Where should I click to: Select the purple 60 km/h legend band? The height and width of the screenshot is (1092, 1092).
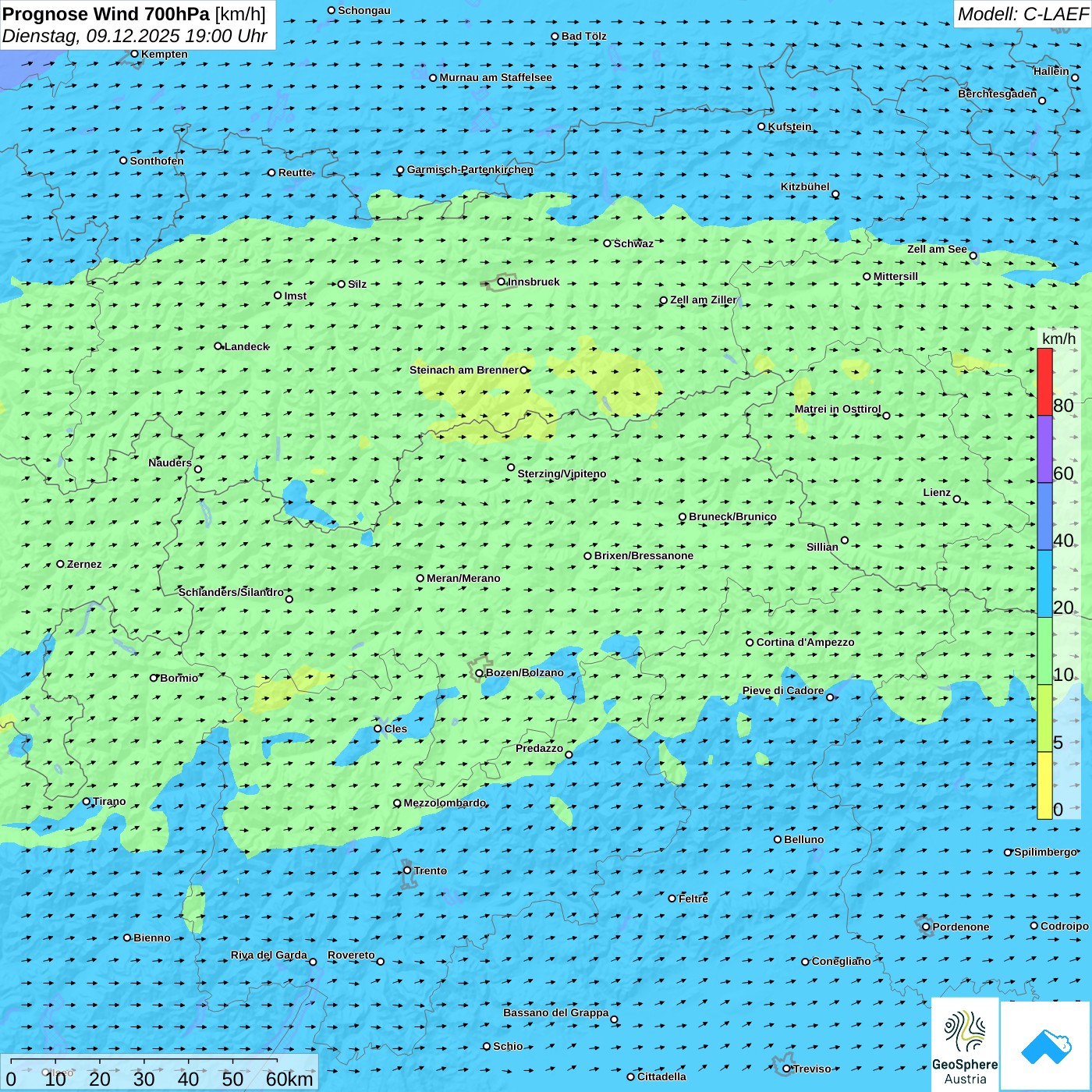tap(1044, 449)
